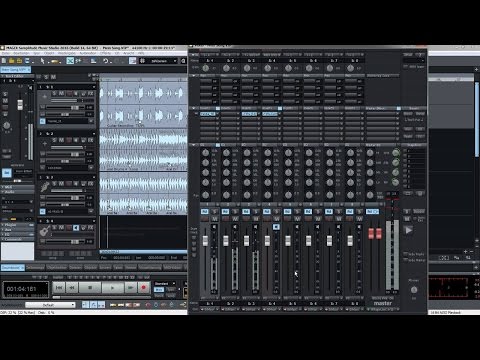Viewport: 480px width, 360px height.
Task: Open the Datei menu
Action: point(6,53)
